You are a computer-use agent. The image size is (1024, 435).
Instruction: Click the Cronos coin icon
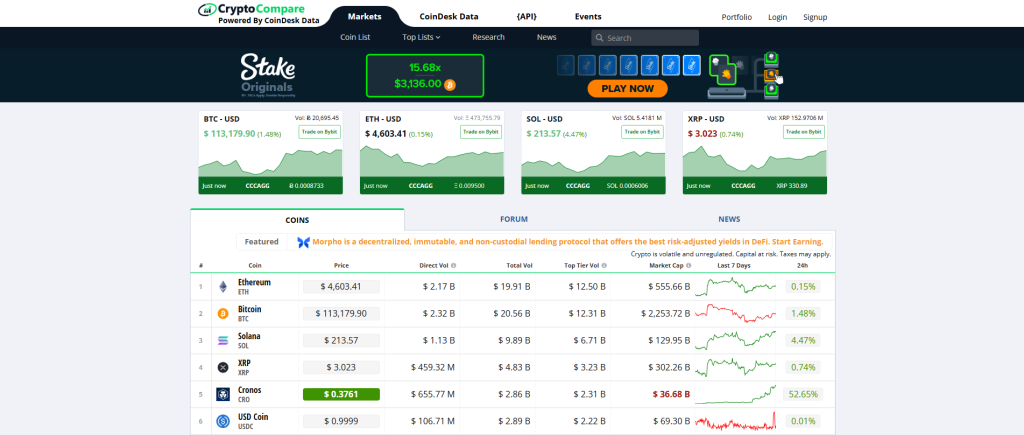pyautogui.click(x=223, y=395)
